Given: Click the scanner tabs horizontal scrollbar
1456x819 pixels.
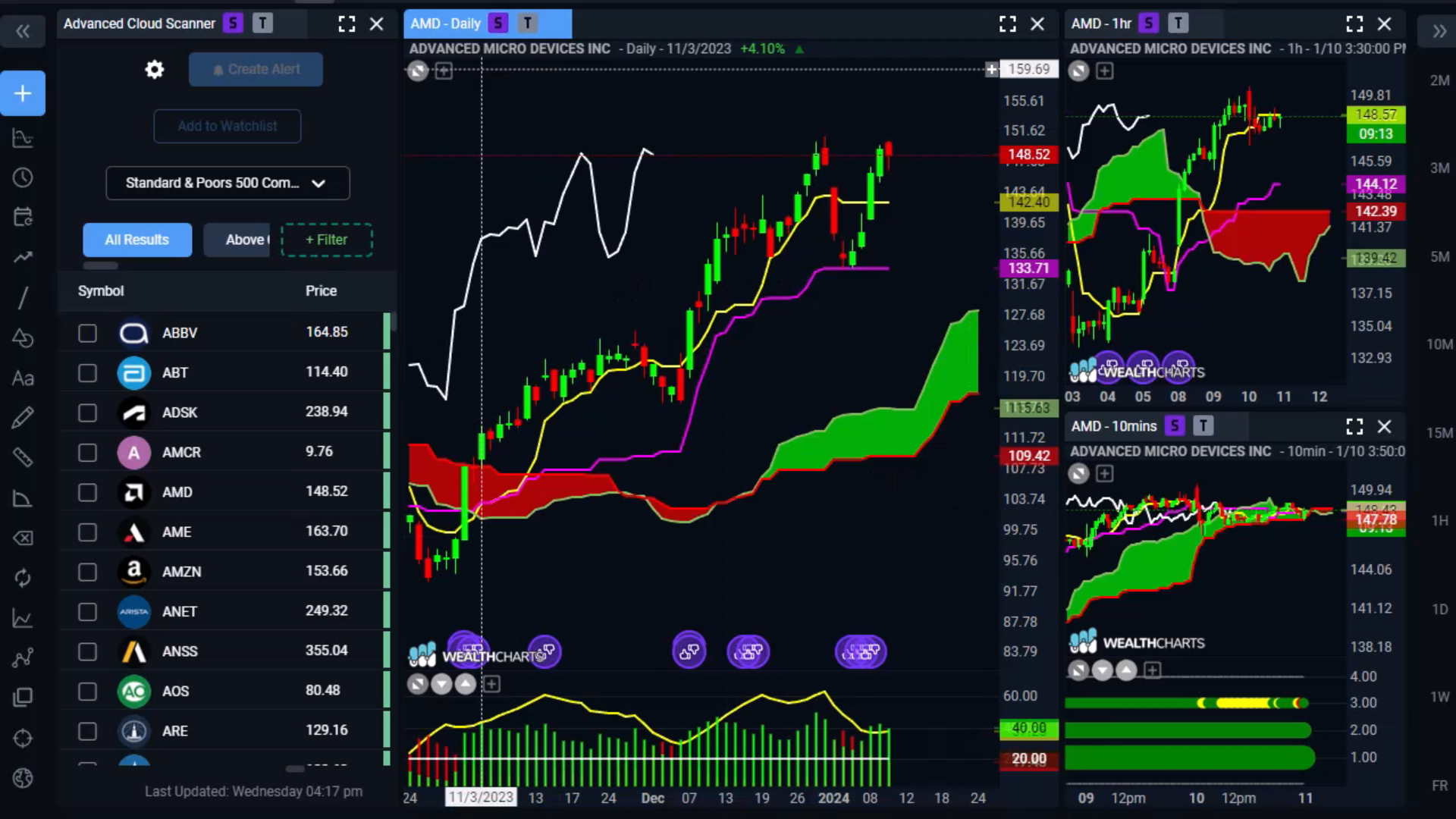Looking at the screenshot, I should (100, 266).
